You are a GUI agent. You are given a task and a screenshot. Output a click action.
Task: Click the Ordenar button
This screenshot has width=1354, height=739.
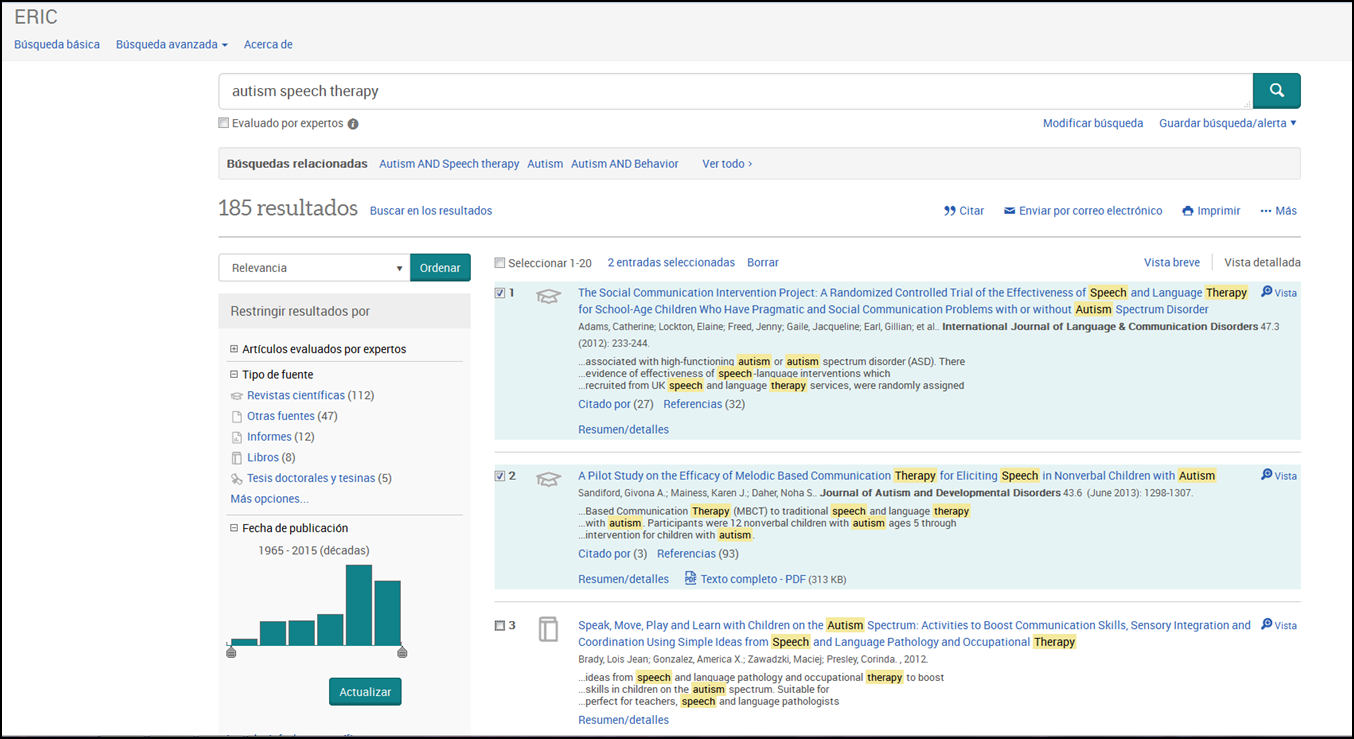(440, 268)
